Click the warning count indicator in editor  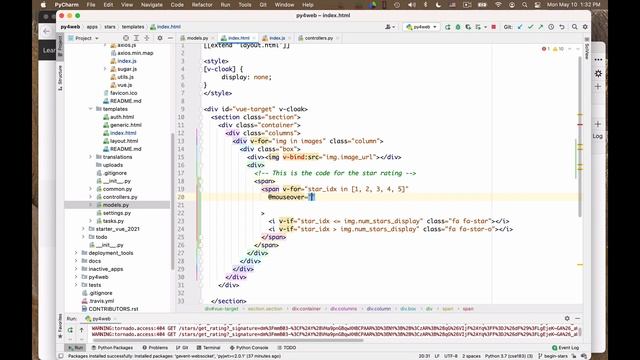click(x=558, y=49)
